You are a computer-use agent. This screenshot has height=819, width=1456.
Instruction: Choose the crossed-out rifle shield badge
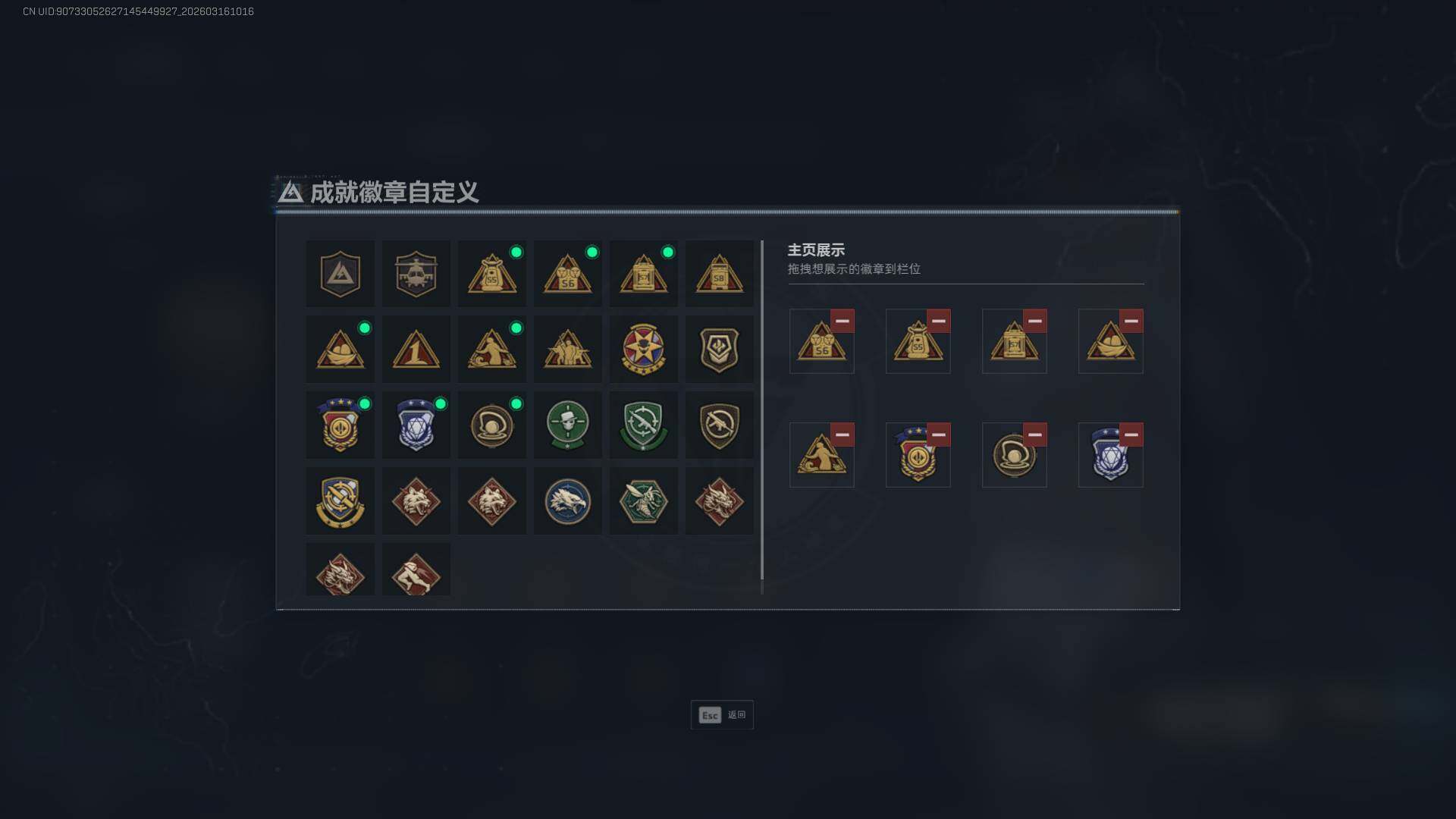[719, 425]
